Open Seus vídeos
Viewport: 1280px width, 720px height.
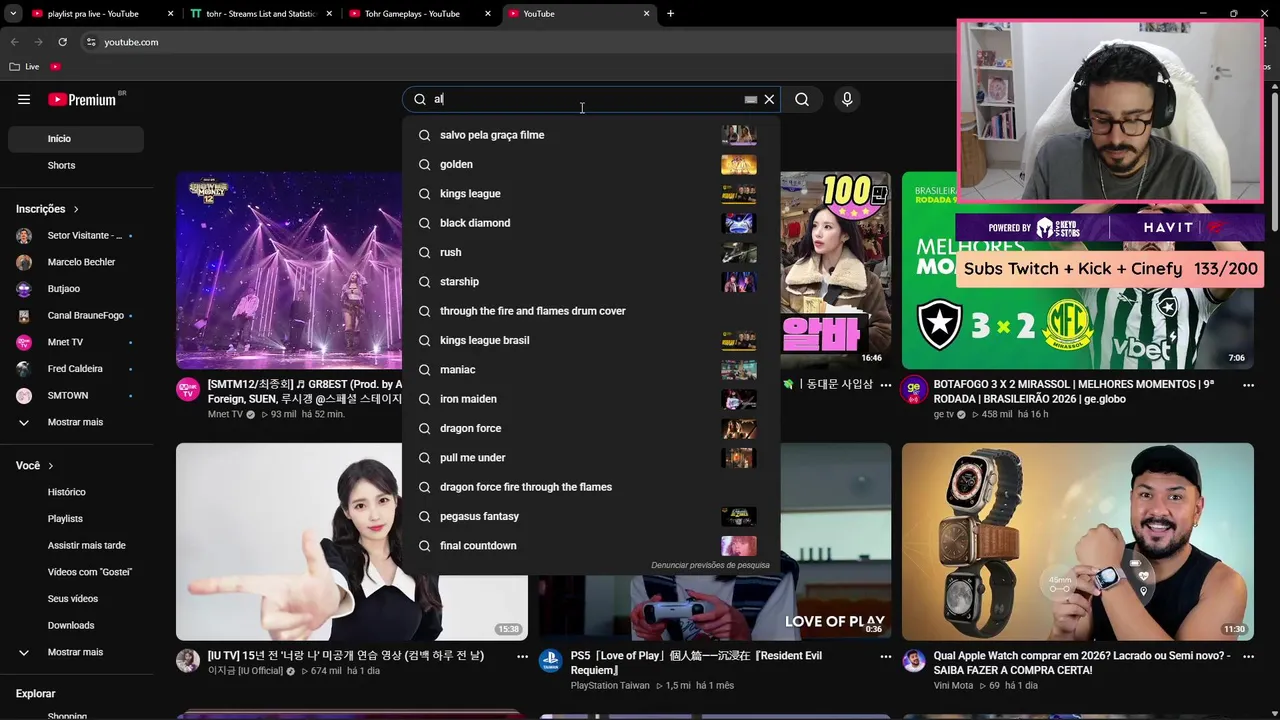pyautogui.click(x=76, y=599)
